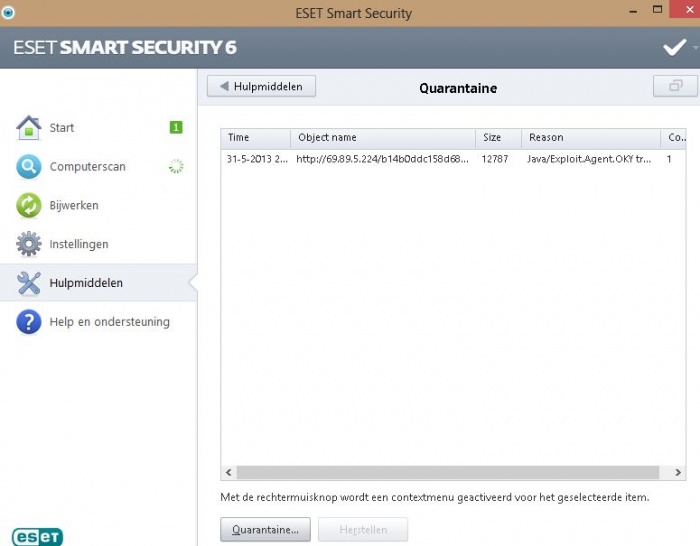Select the Hulpmiddelen sidebar item

[x=99, y=283]
